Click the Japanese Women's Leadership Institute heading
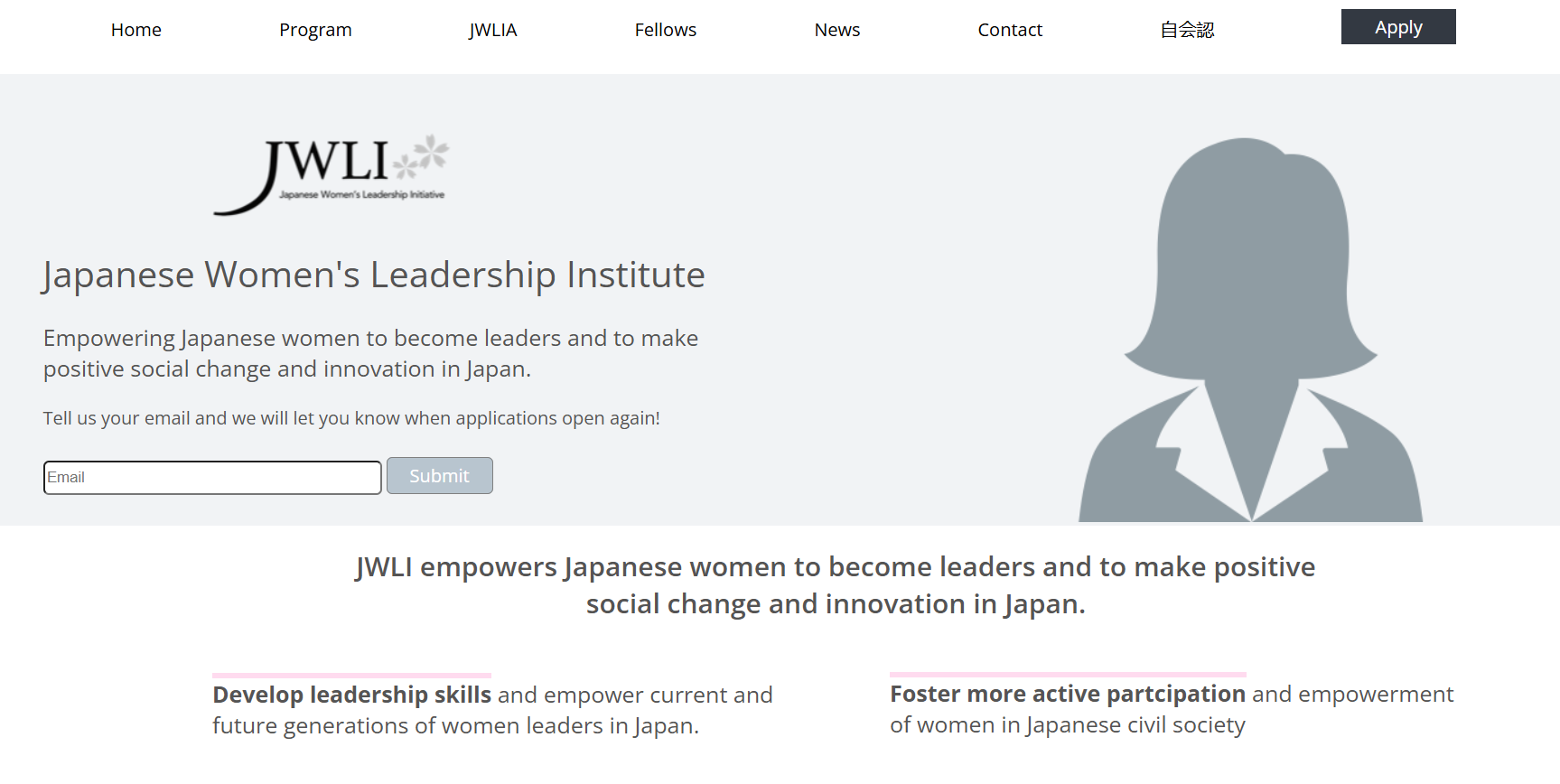The image size is (1560, 784). coord(373,275)
